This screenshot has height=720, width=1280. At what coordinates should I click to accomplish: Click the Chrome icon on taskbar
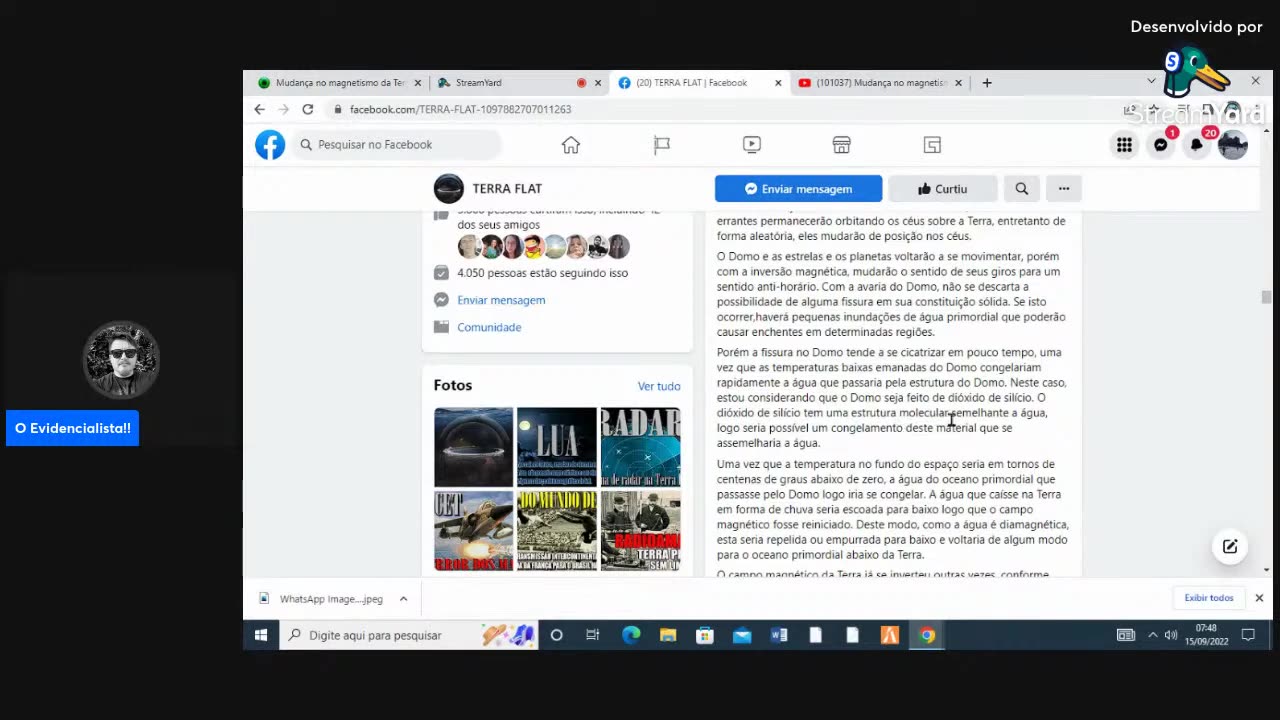point(927,635)
